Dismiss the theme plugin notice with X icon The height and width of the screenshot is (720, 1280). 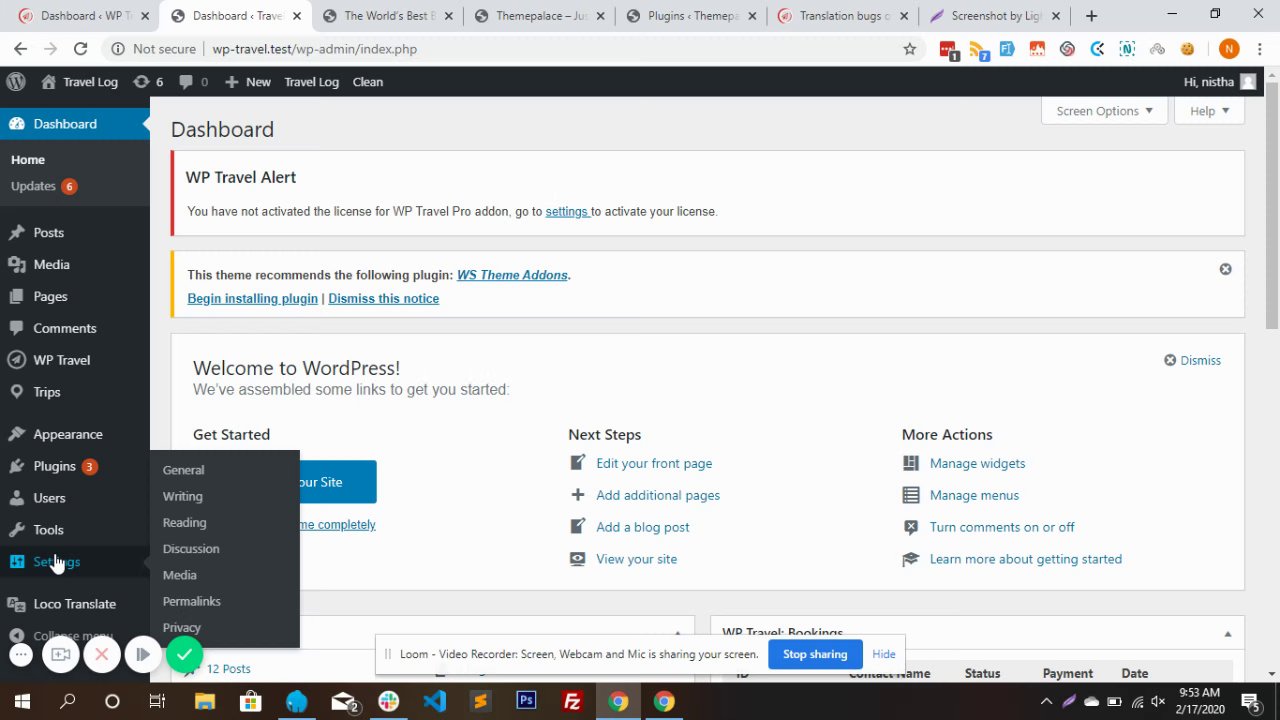(1225, 269)
